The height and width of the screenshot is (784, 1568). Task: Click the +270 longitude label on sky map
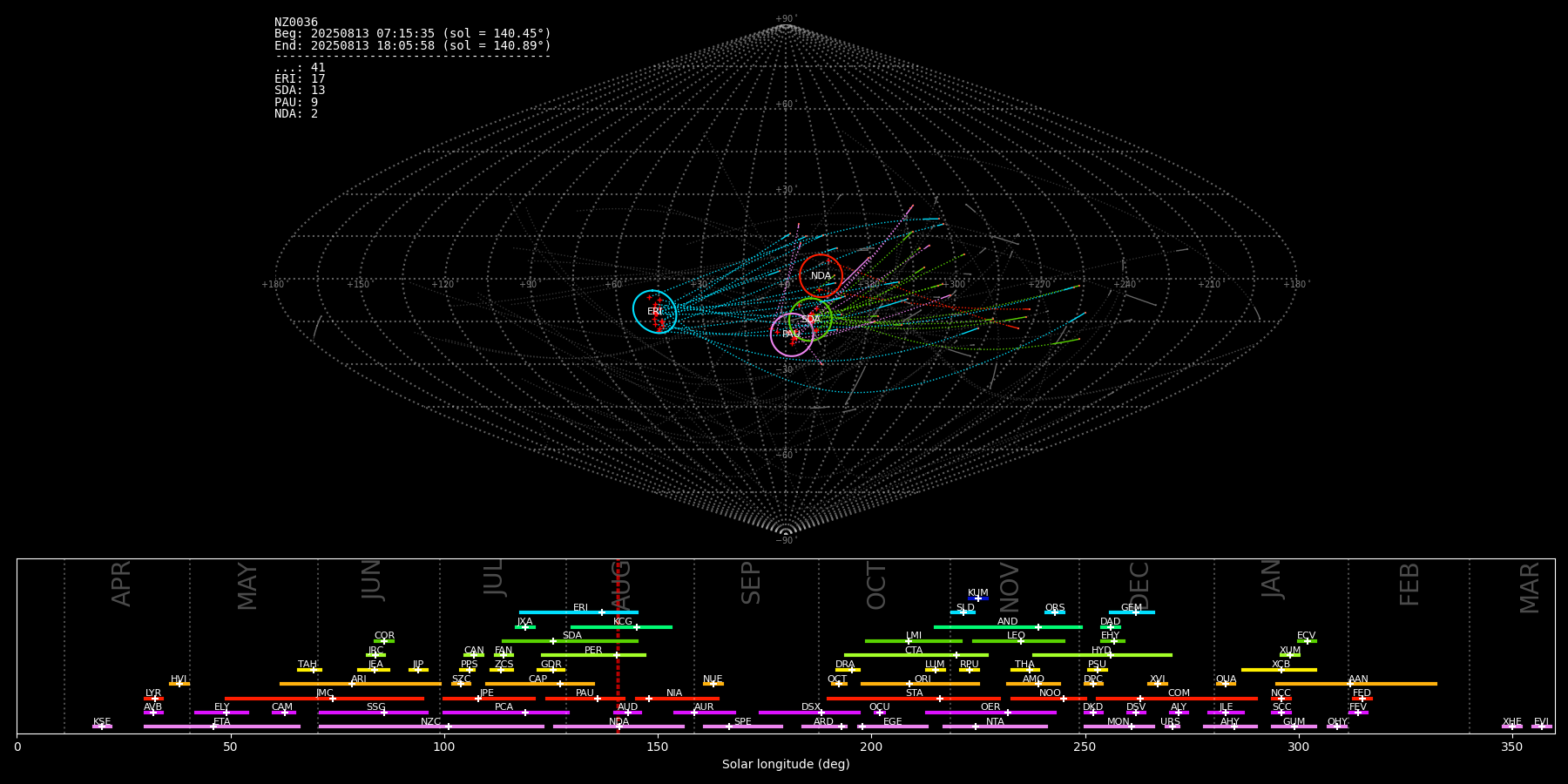coord(1039,285)
